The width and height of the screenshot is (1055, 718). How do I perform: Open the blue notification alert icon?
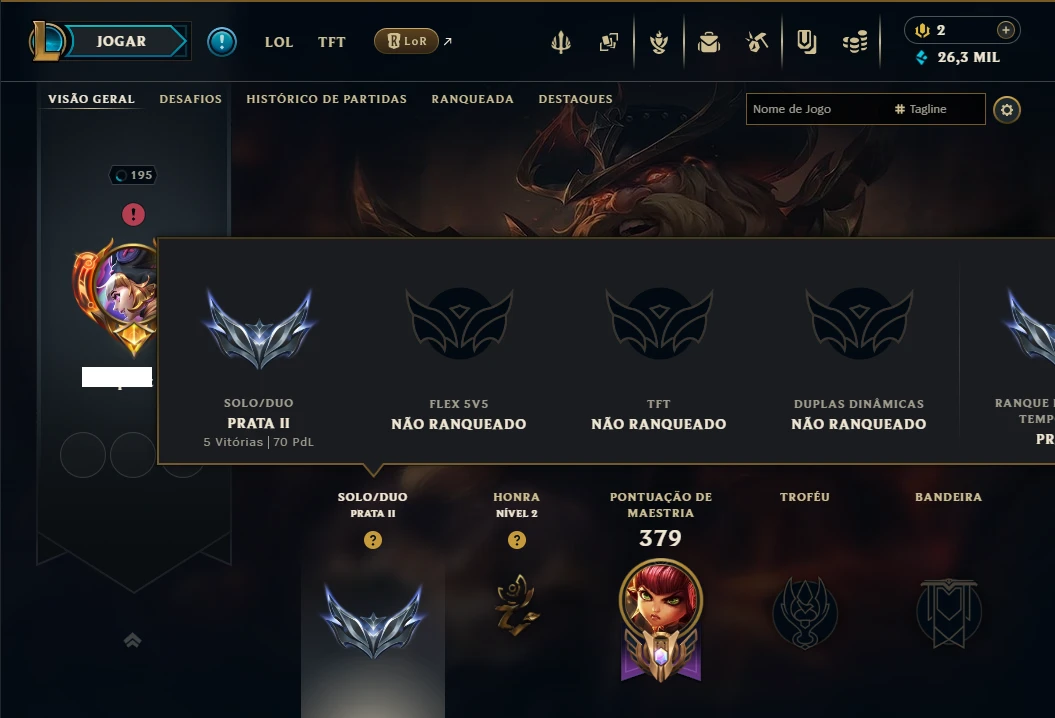[221, 42]
